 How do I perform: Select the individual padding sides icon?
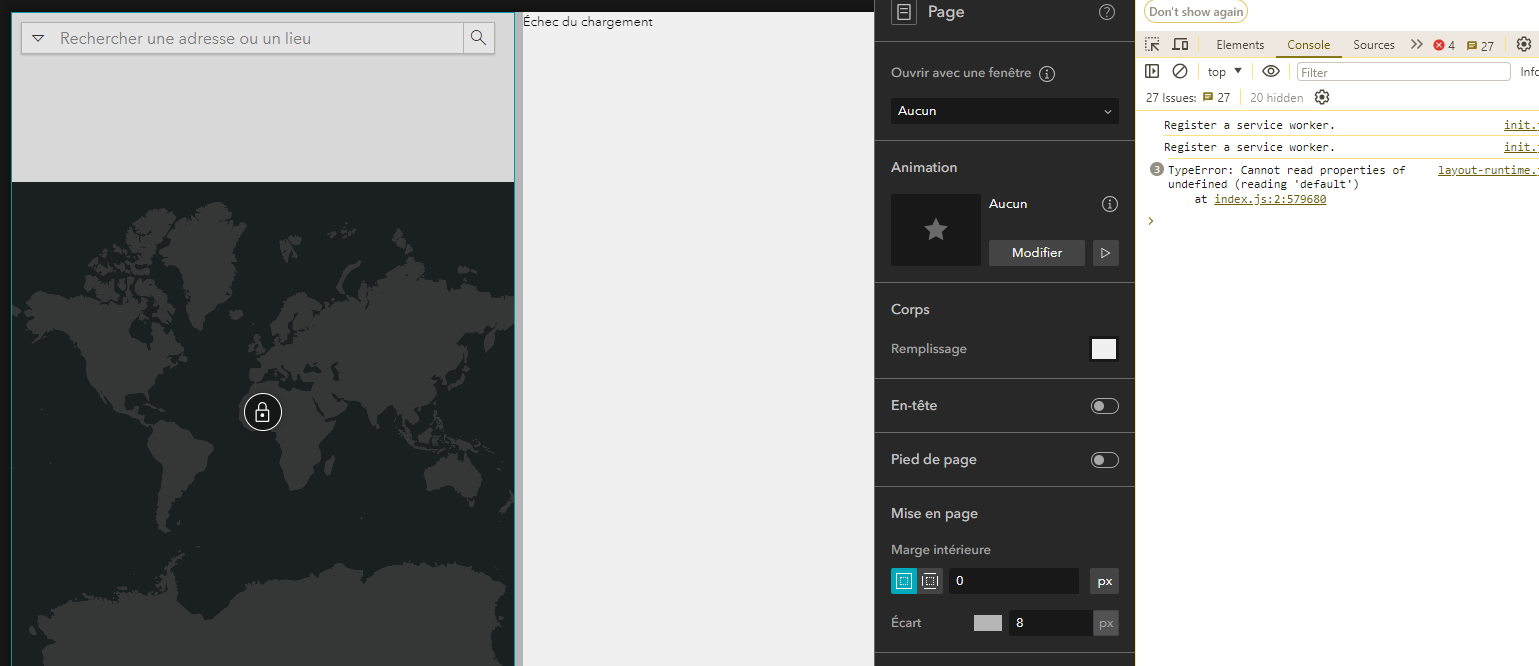[x=930, y=580]
